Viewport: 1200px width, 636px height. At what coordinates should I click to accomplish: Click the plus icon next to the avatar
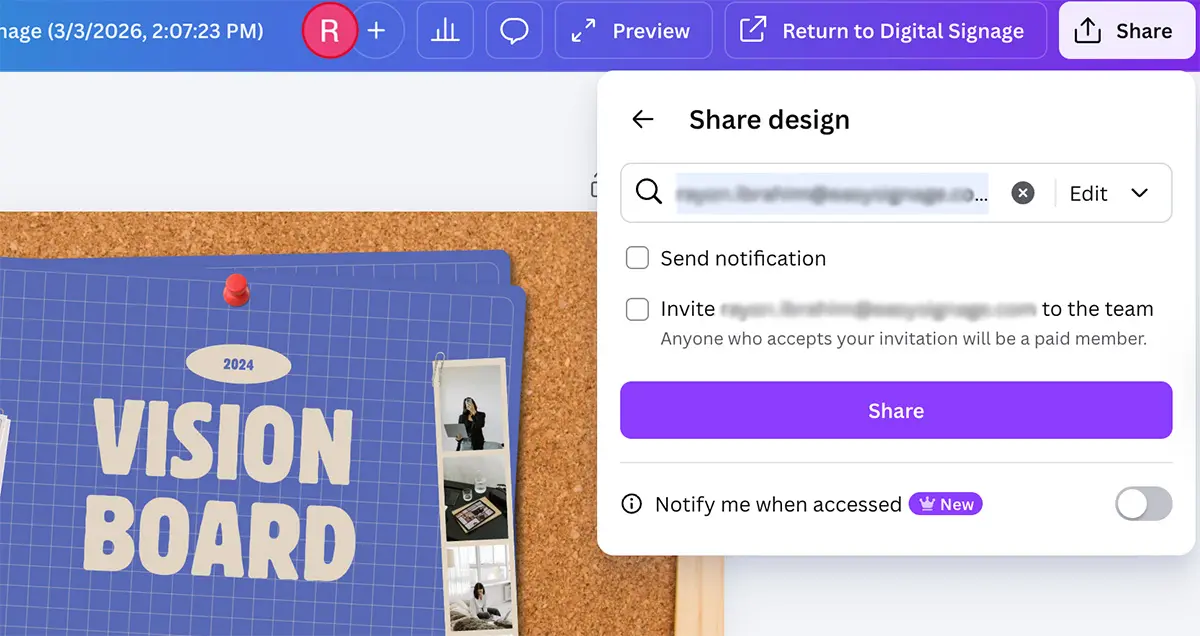coord(377,30)
